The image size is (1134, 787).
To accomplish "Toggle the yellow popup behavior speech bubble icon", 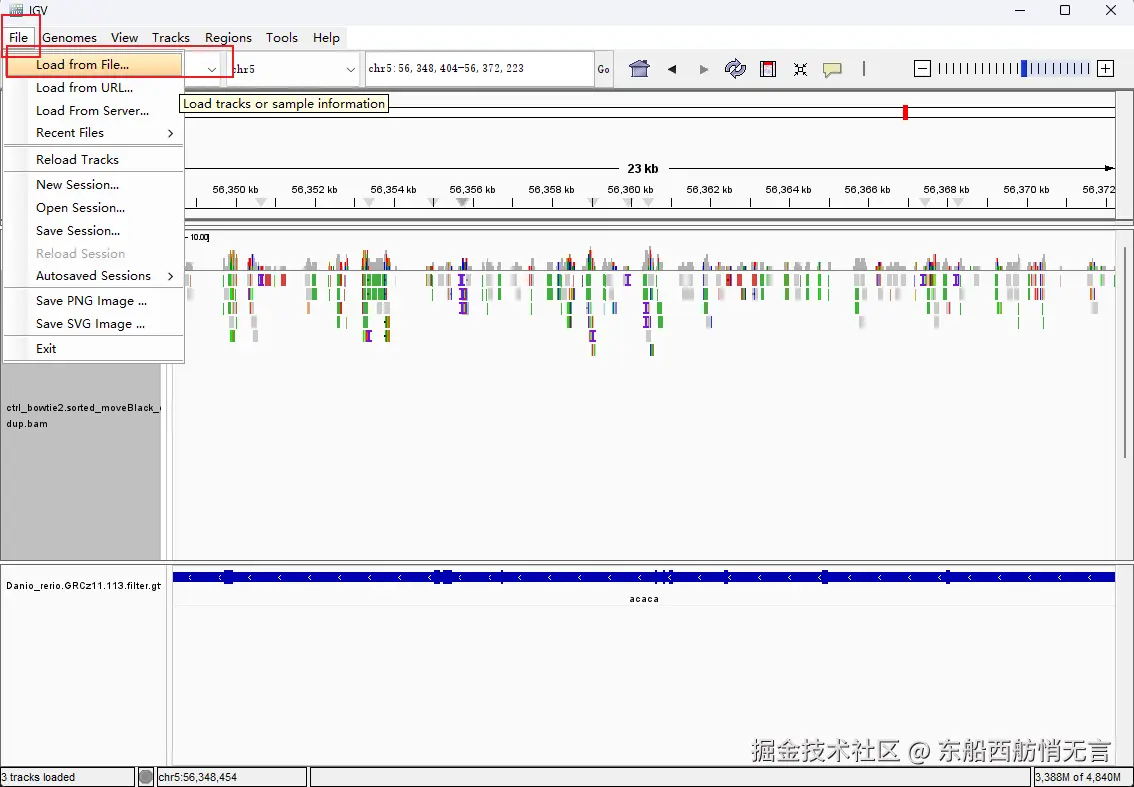I will (x=832, y=69).
